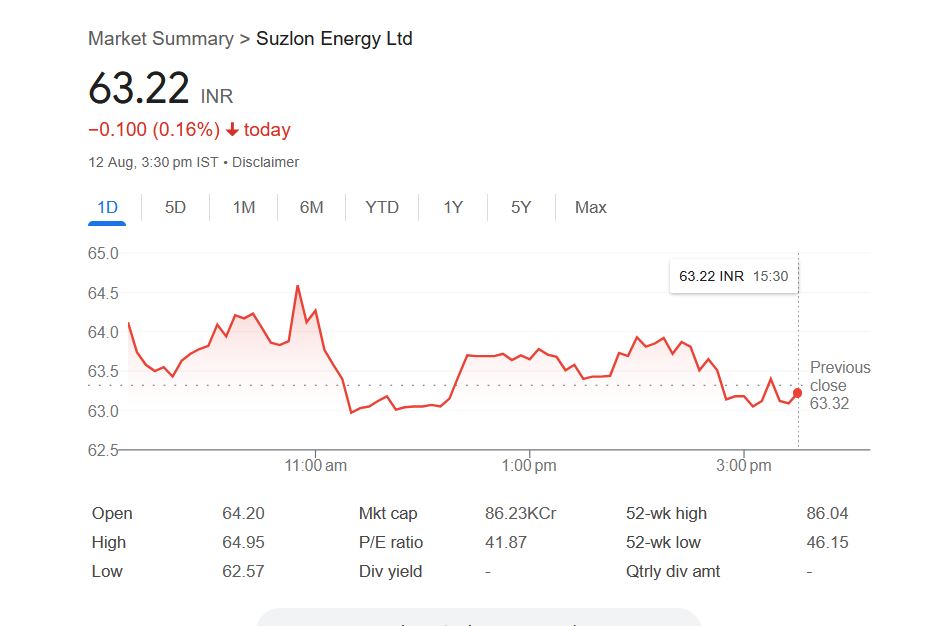The image size is (931, 626).
Task: Click the 63.22 INR 15:30 chart tooltip
Action: (733, 276)
